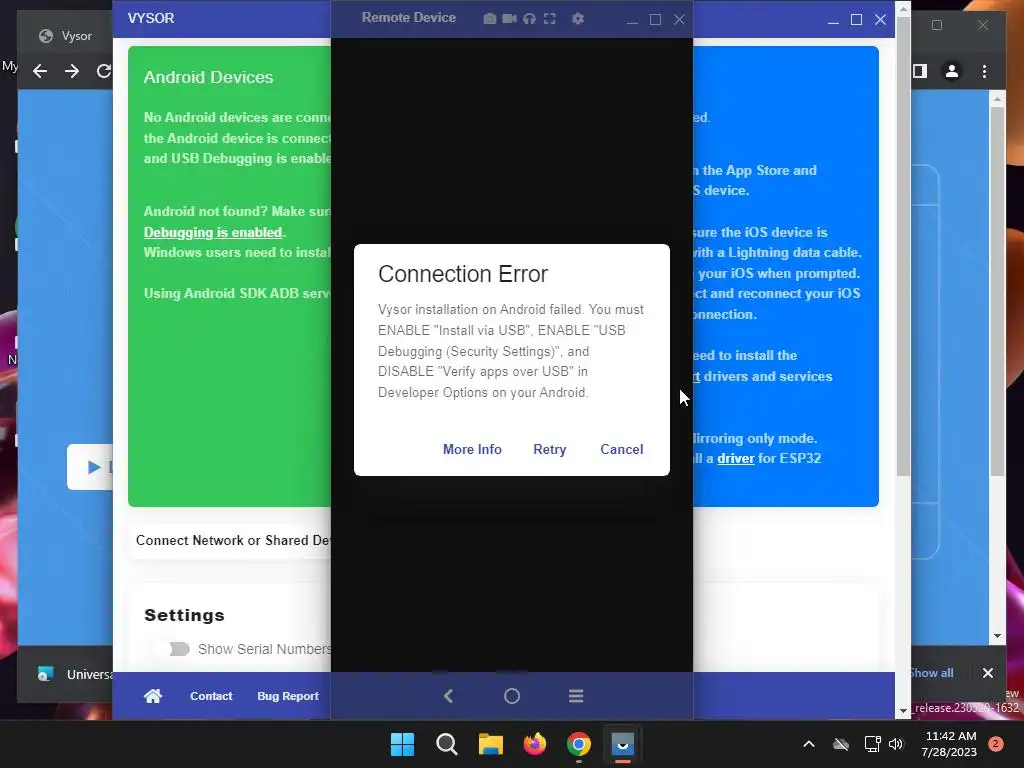Open Chrome from the taskbar
The width and height of the screenshot is (1024, 768).
579,744
